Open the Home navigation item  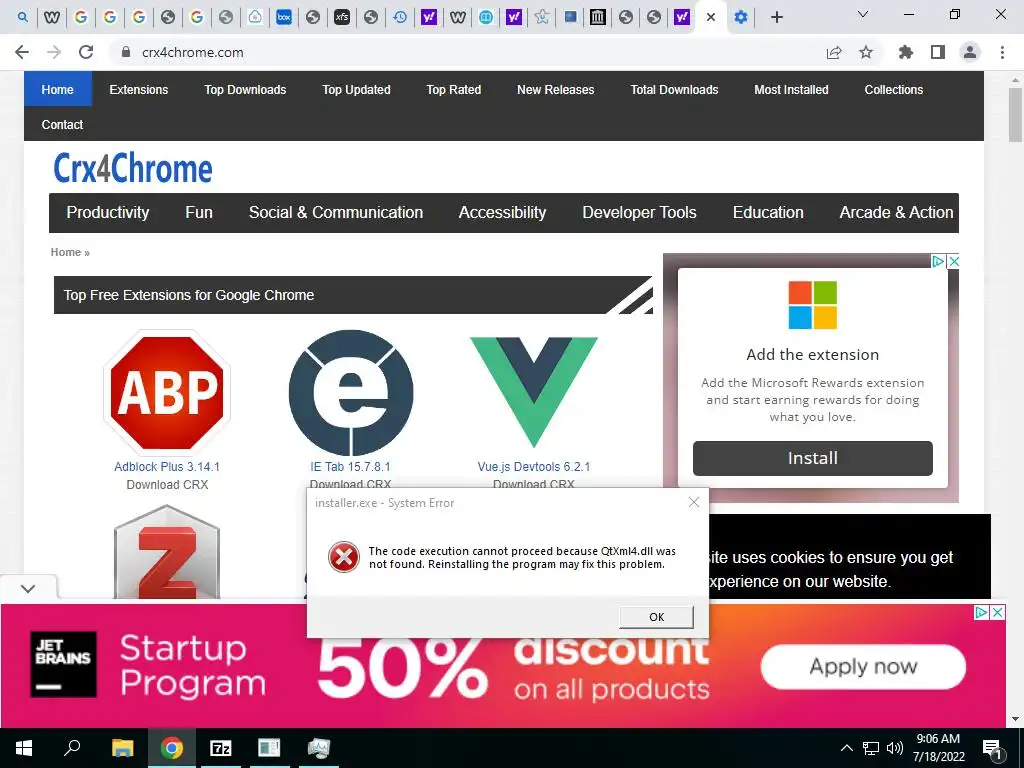pyautogui.click(x=57, y=89)
